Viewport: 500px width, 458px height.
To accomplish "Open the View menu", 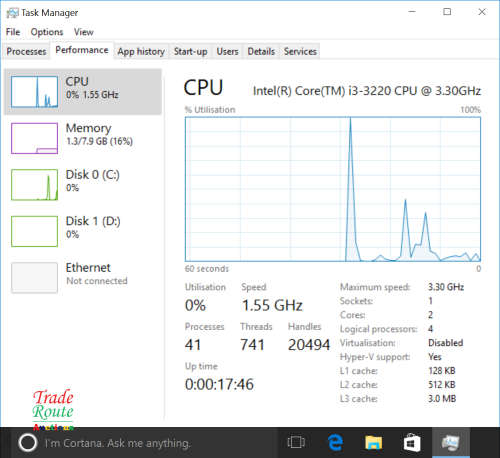I will (x=83, y=32).
